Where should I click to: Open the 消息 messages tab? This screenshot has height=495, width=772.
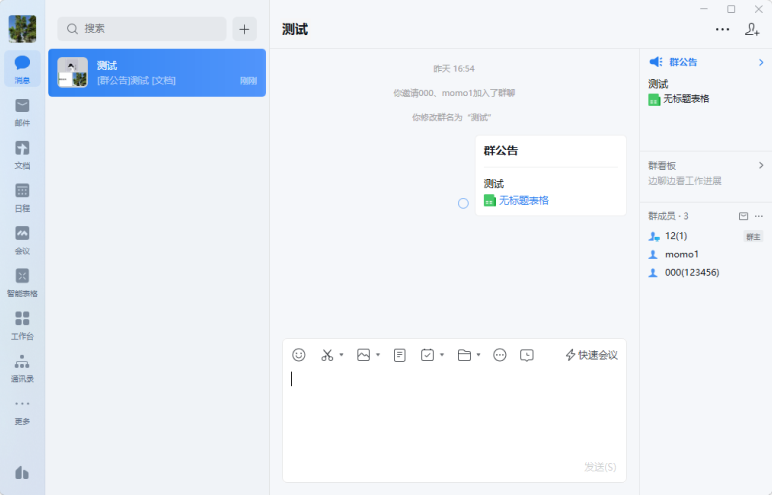(22, 69)
